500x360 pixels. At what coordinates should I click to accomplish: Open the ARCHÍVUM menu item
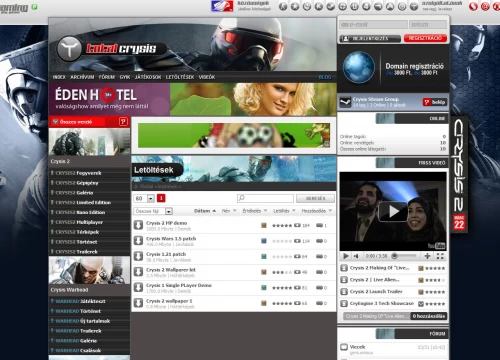pyautogui.click(x=82, y=77)
